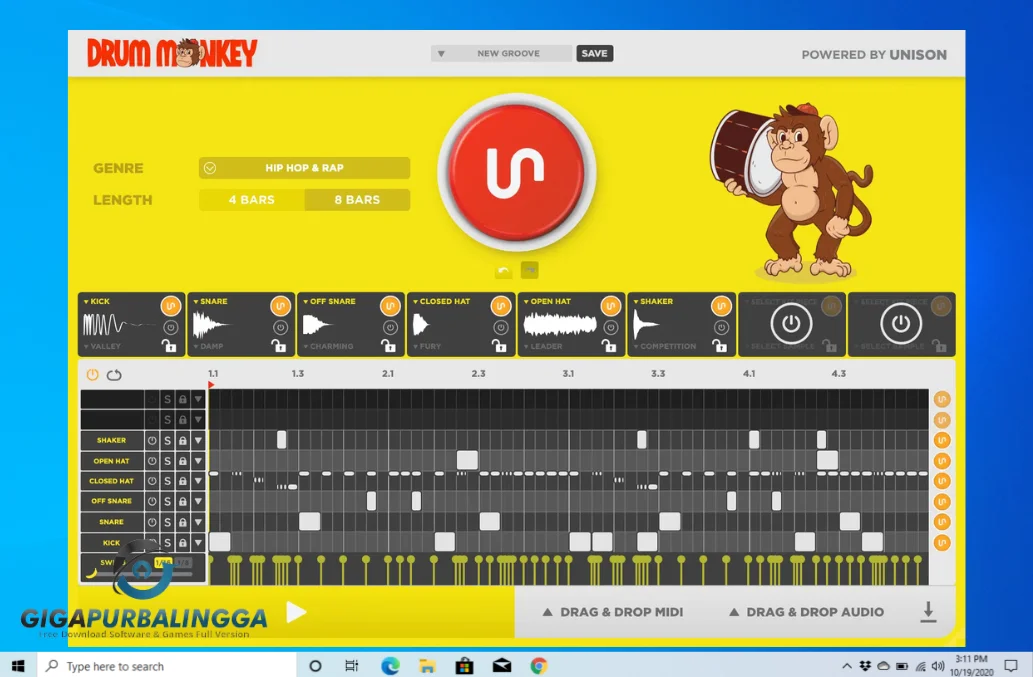Lock the Shaker sequencer row
1033x677 pixels.
coord(182,440)
